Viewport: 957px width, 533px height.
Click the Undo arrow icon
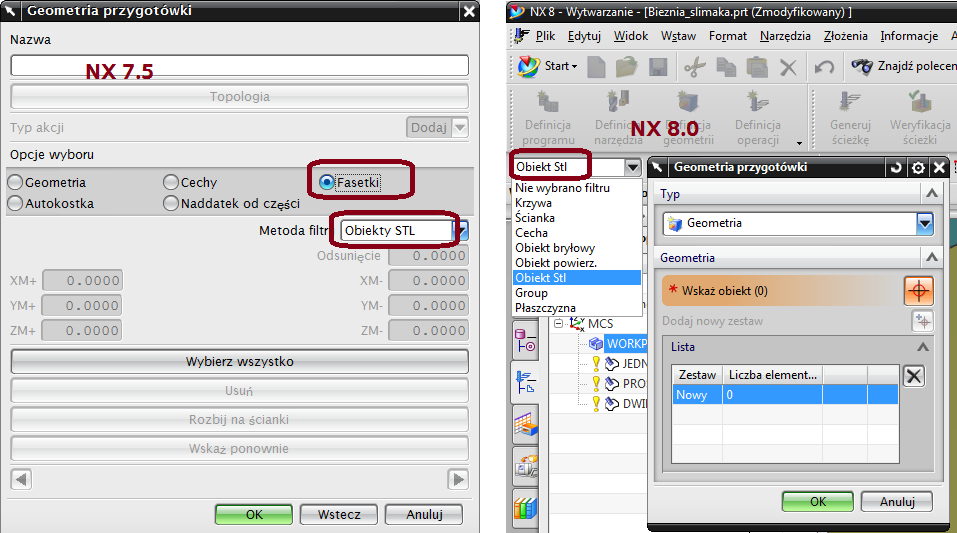click(824, 67)
